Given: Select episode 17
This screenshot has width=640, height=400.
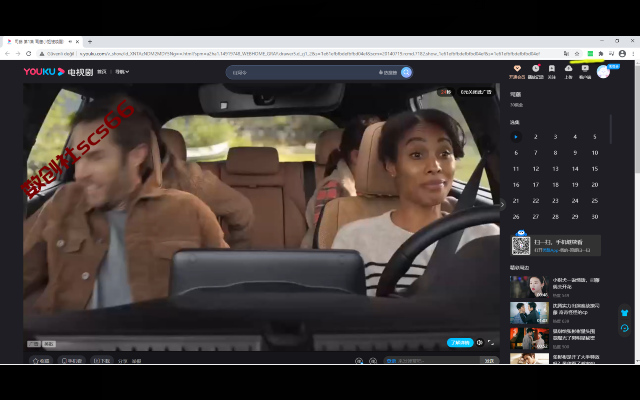Looking at the screenshot, I should point(536,184).
